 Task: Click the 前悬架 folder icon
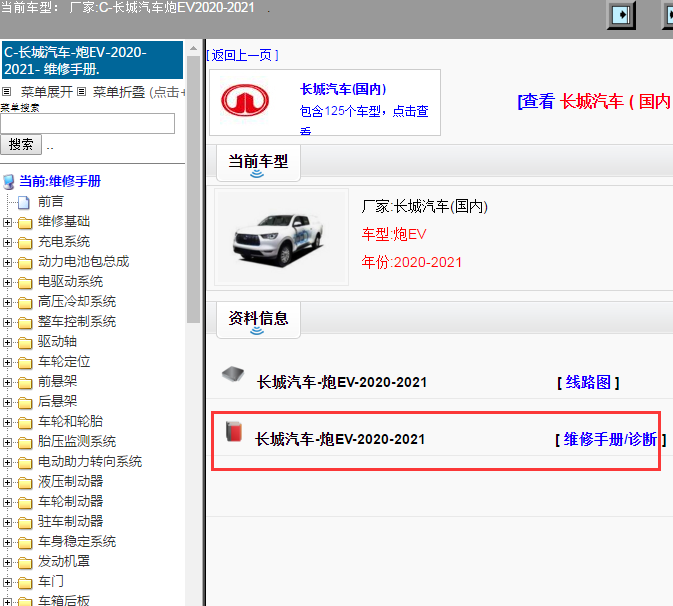tap(25, 382)
